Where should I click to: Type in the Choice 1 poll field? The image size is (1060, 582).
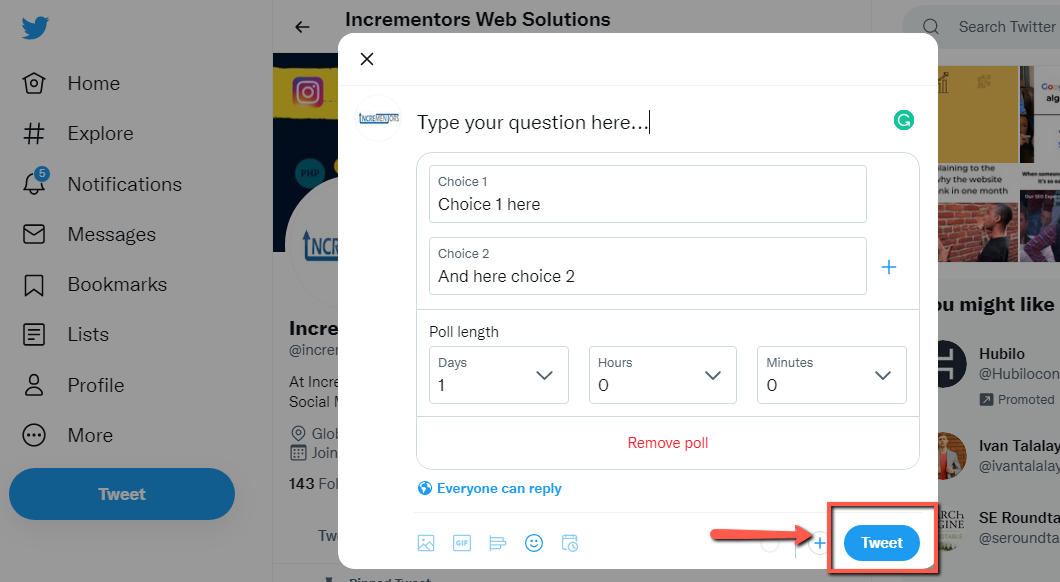click(647, 199)
